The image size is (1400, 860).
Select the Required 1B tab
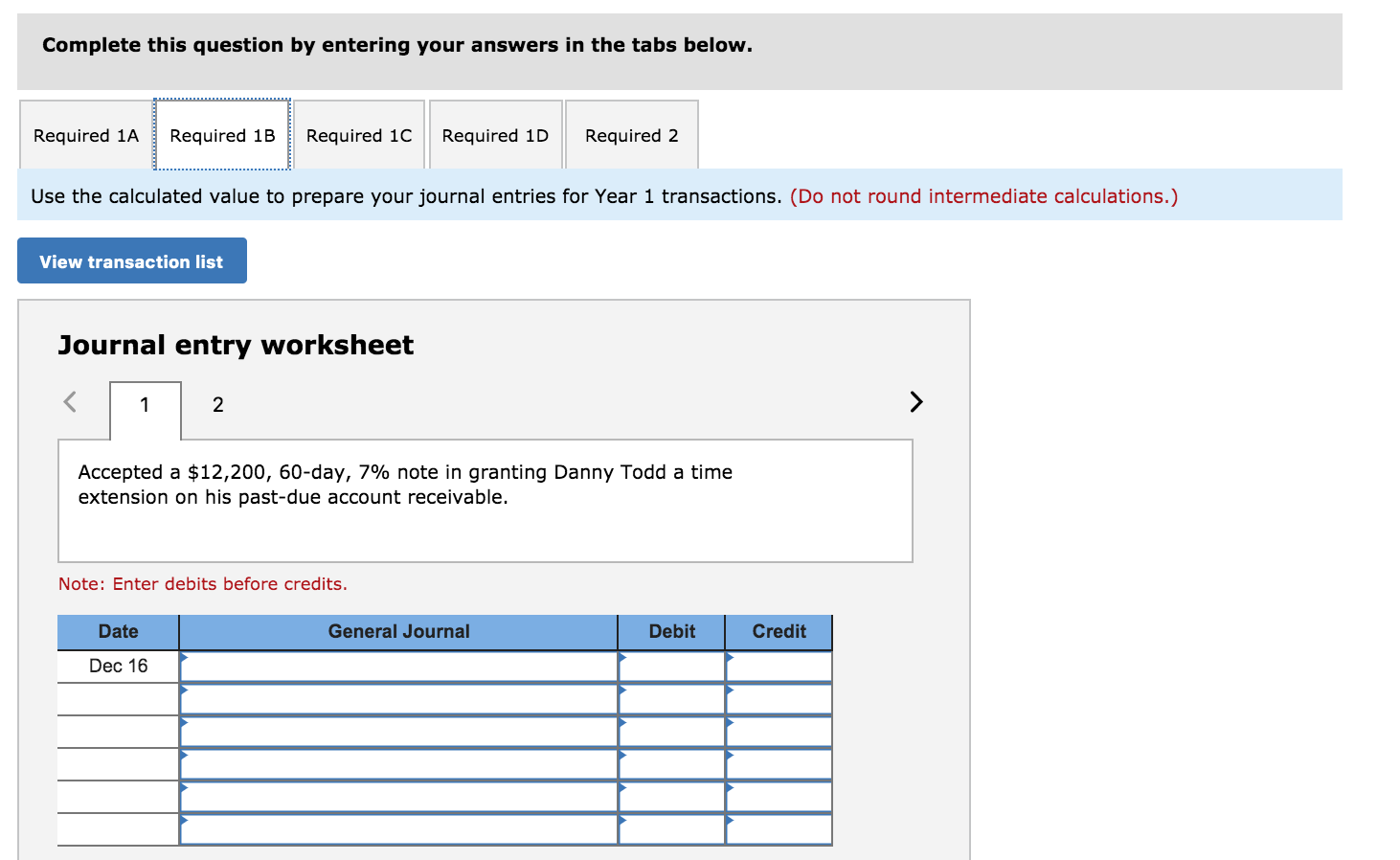click(x=222, y=135)
